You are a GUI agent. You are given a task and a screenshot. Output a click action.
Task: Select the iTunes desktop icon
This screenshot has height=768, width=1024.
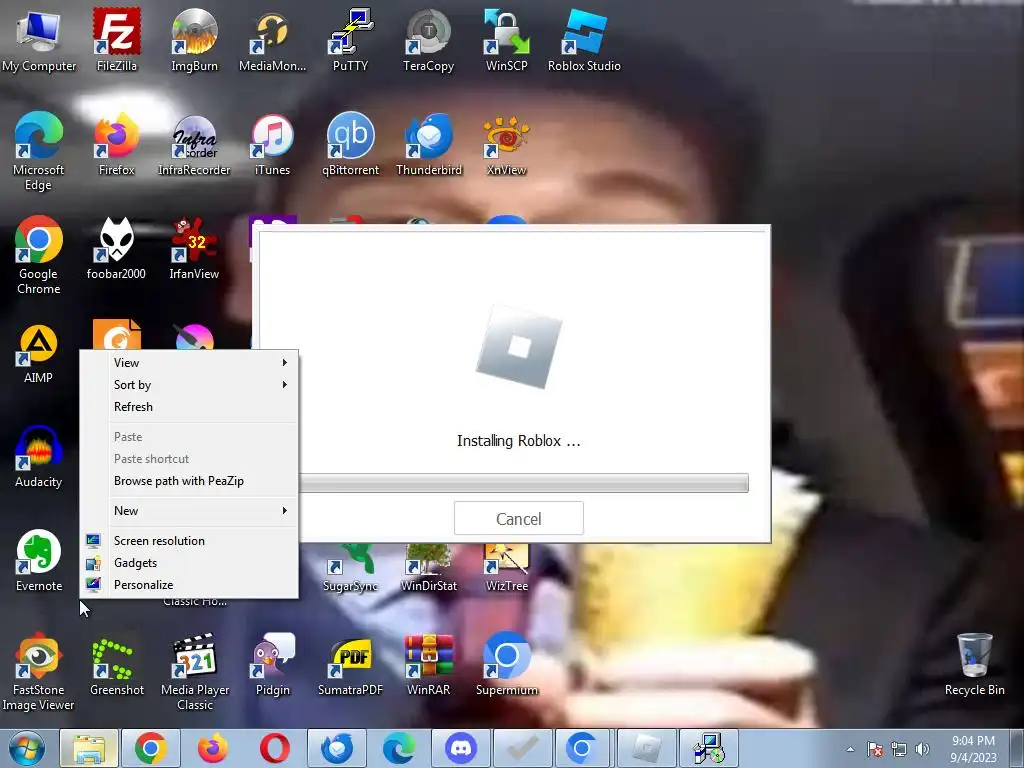(272, 144)
